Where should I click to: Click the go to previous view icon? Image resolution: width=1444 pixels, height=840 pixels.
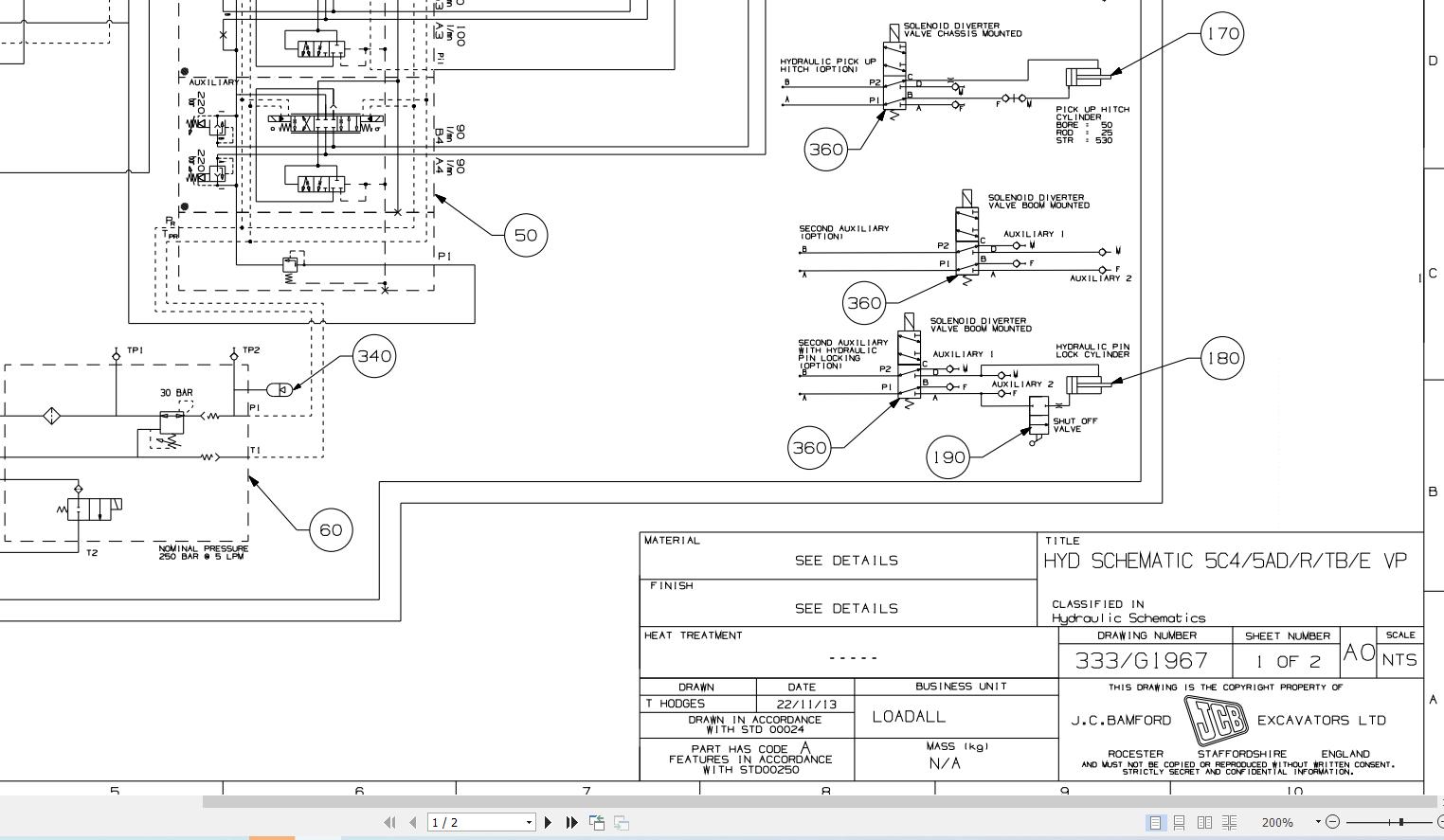[597, 822]
